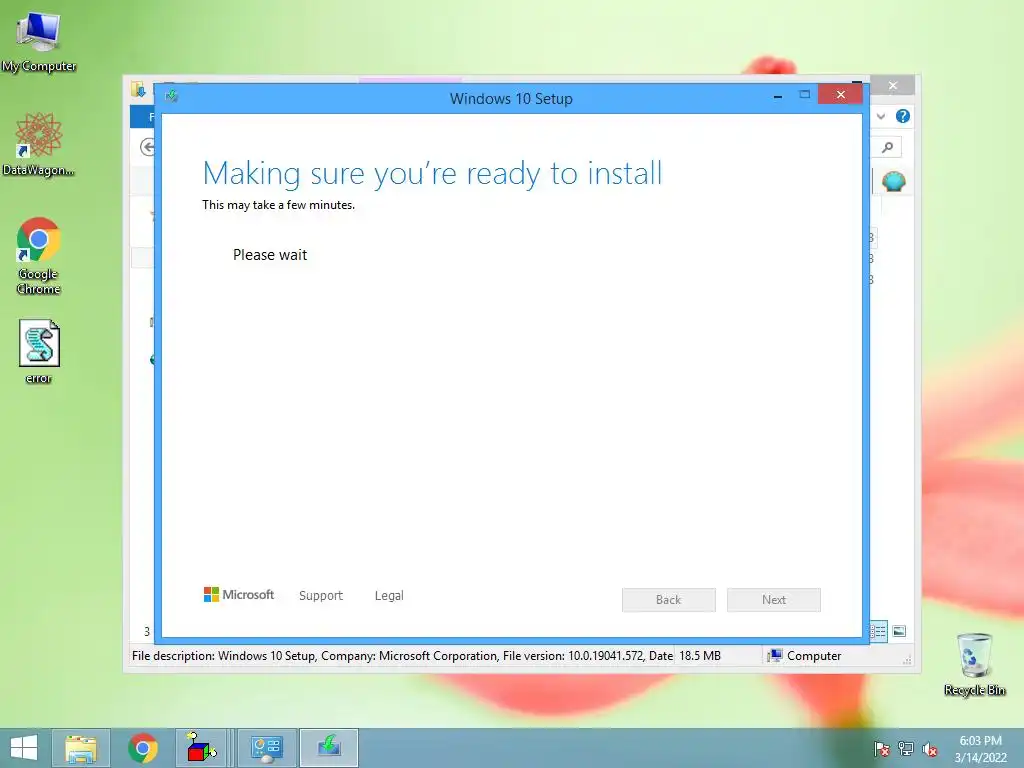The height and width of the screenshot is (768, 1024).
Task: Switch Explorer to large icons view
Action: point(899,631)
